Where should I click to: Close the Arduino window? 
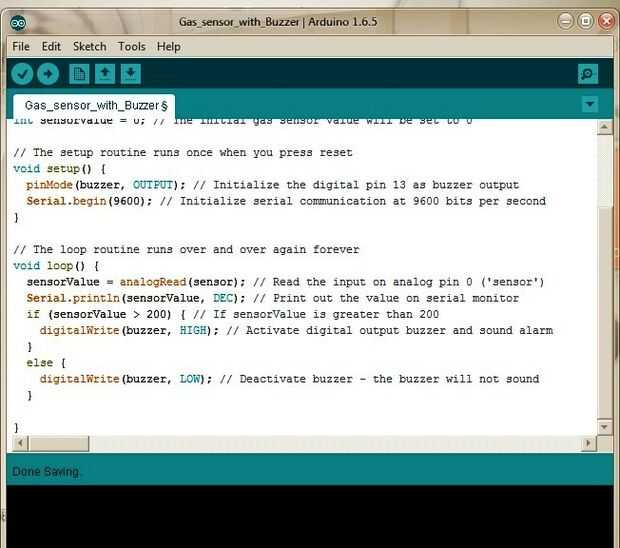(x=606, y=21)
